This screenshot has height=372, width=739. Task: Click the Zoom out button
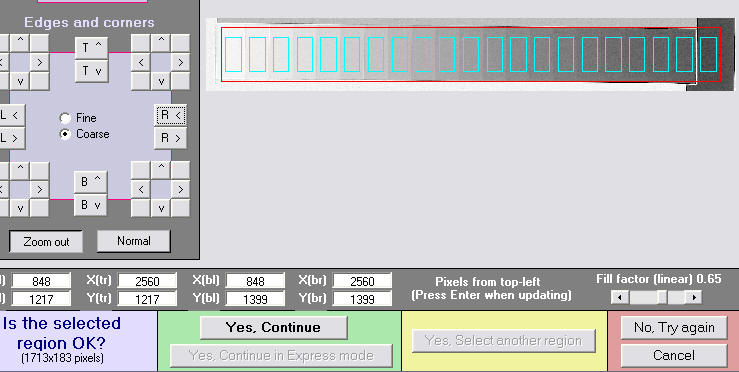point(46,241)
